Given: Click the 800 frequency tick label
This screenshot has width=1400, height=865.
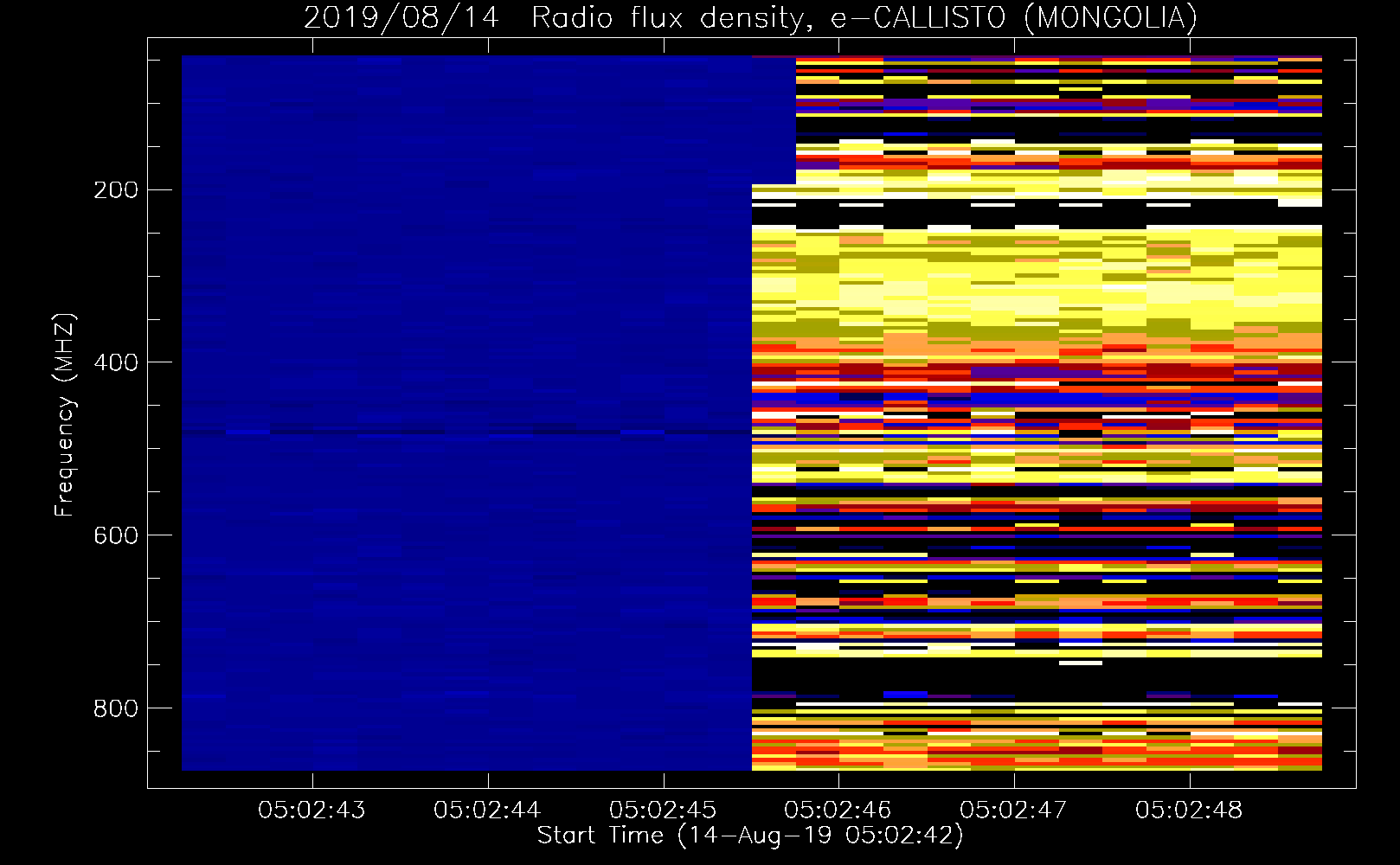Looking at the screenshot, I should (116, 708).
